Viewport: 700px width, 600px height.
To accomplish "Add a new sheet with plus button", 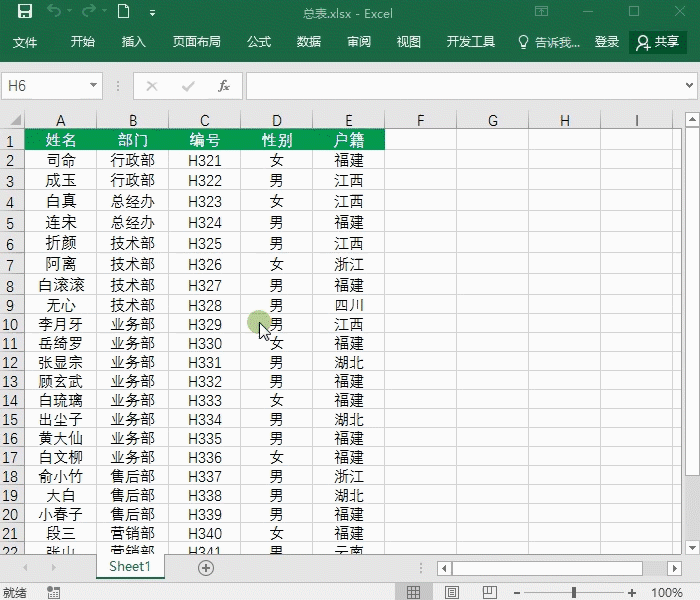I will click(206, 567).
